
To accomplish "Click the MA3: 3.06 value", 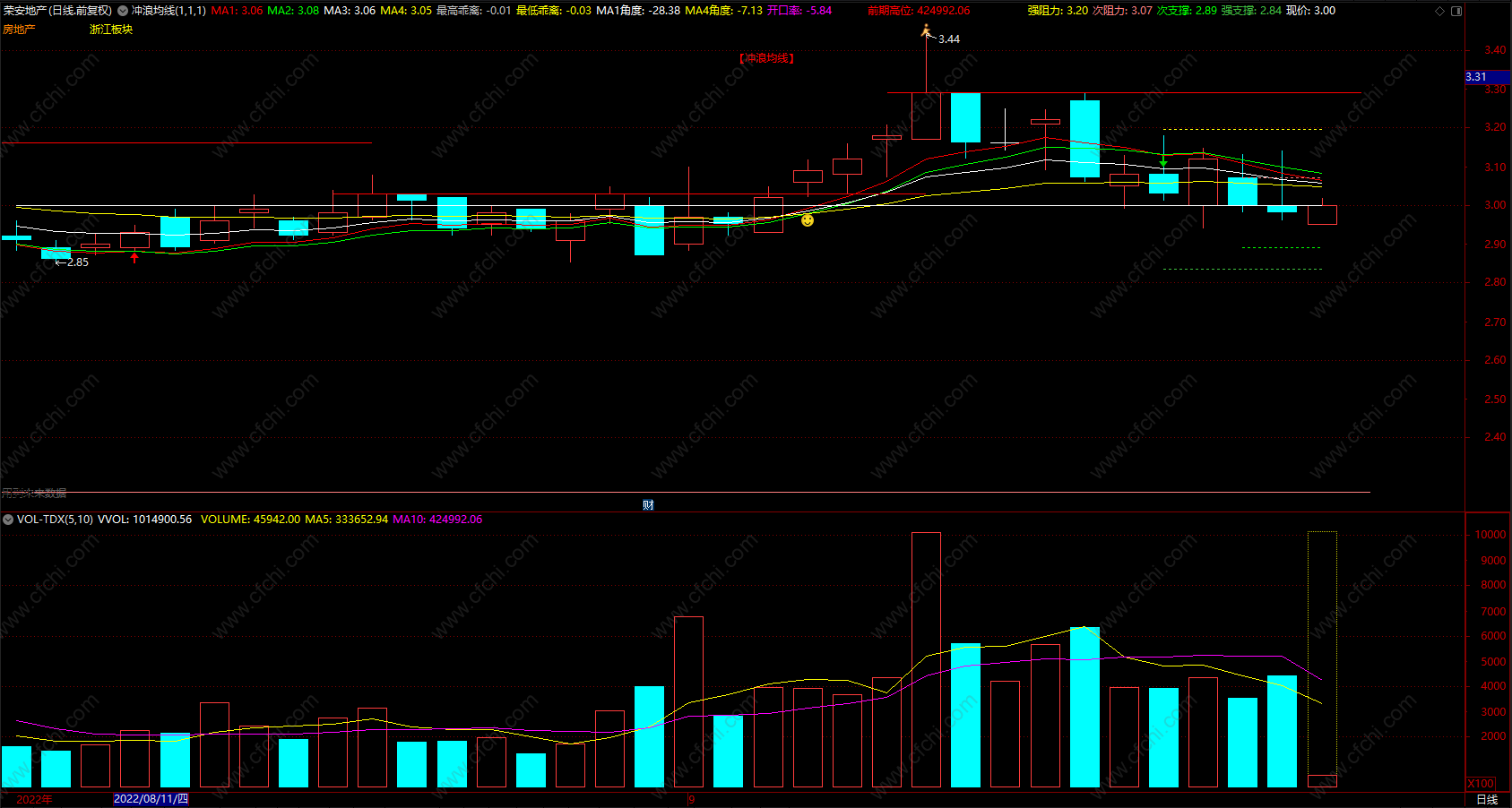I will [350, 11].
